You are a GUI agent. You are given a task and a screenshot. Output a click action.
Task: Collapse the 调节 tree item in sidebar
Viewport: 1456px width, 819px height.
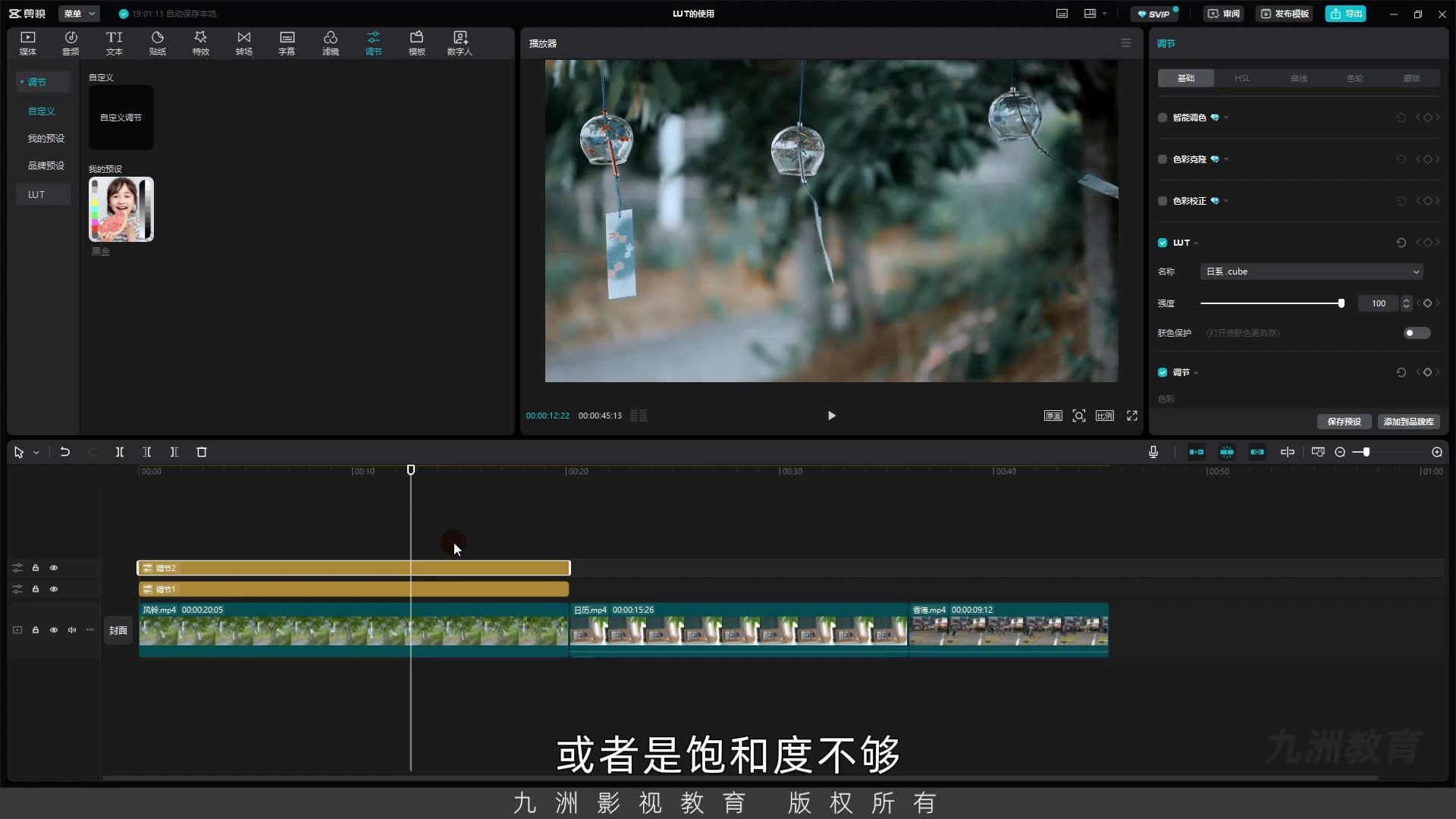click(x=22, y=82)
